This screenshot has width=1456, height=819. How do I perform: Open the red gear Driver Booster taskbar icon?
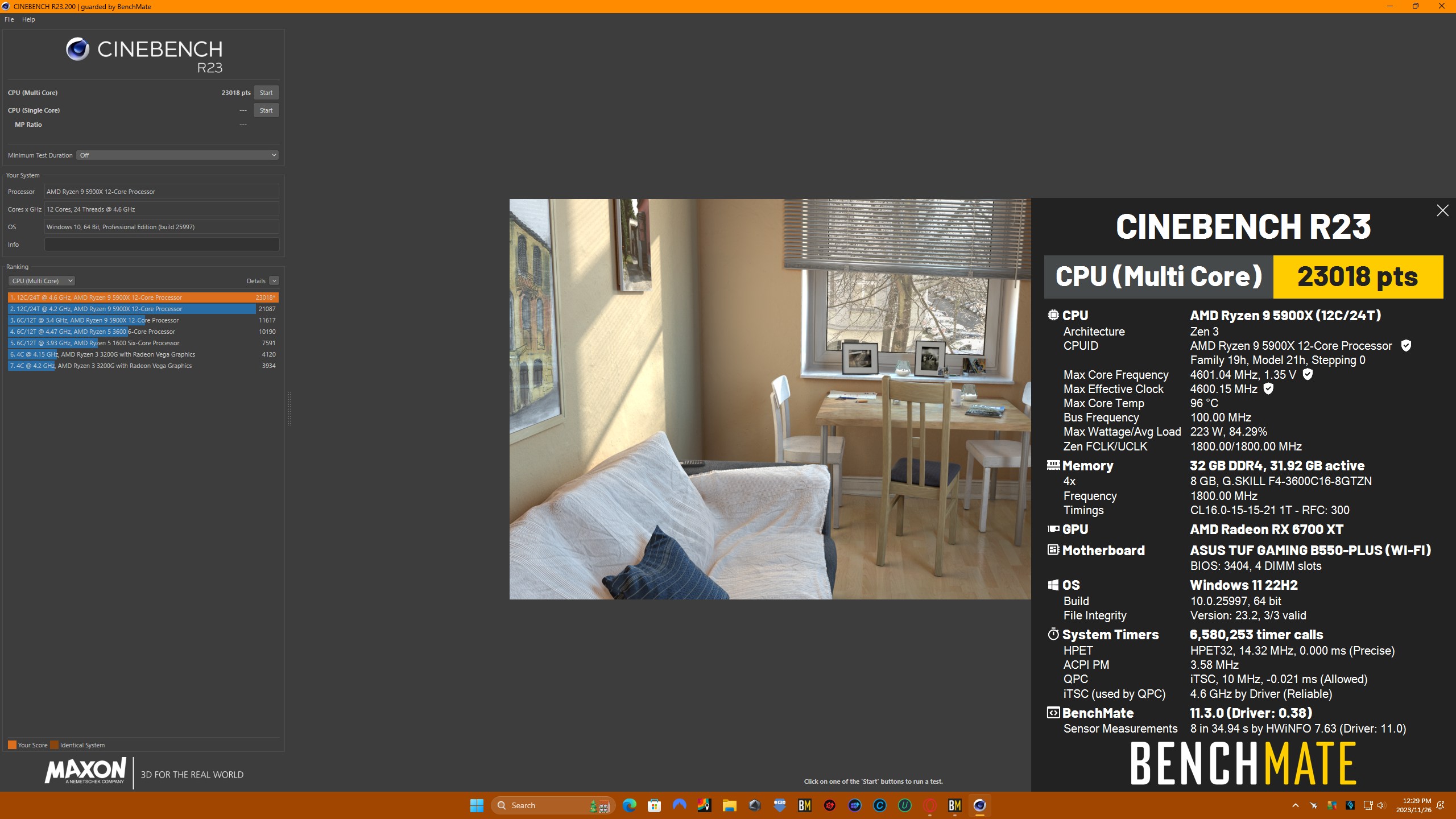(x=829, y=805)
